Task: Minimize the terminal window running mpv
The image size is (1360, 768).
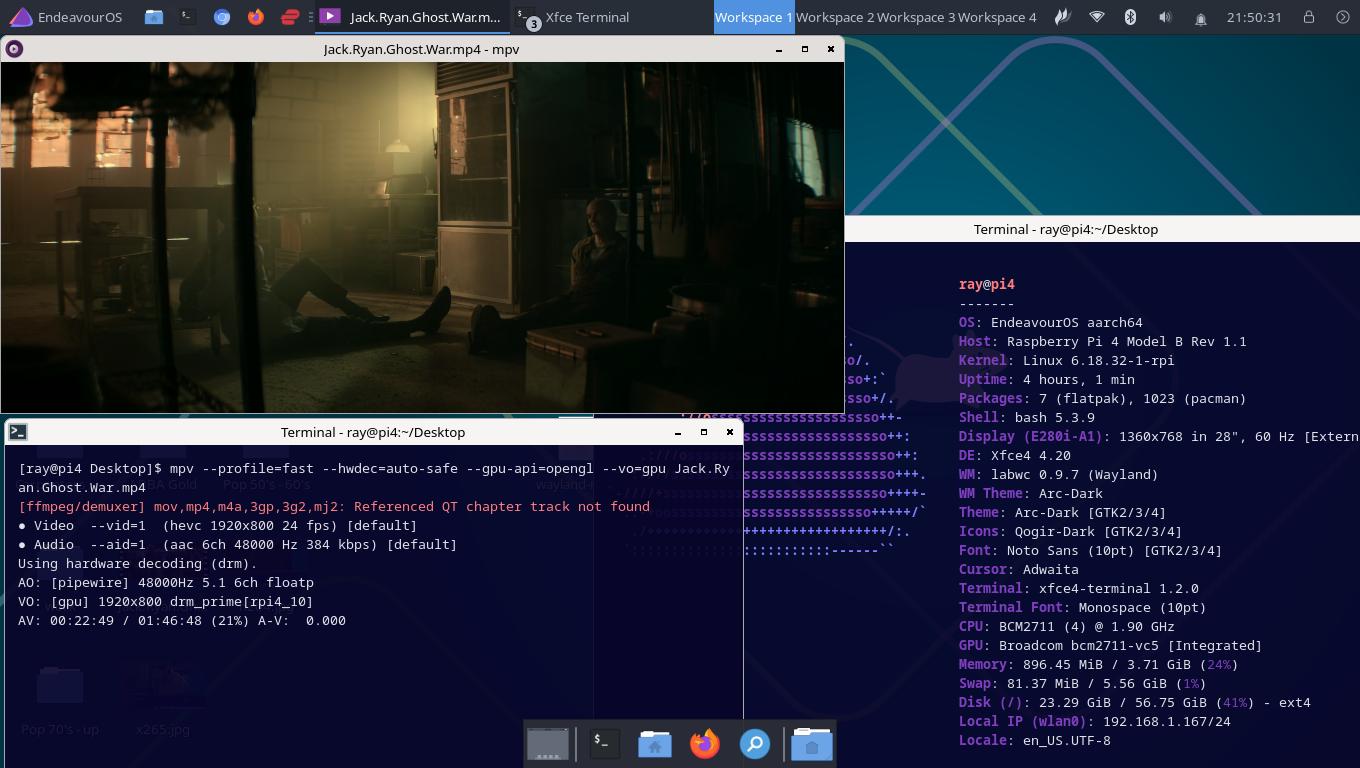Action: (678, 432)
